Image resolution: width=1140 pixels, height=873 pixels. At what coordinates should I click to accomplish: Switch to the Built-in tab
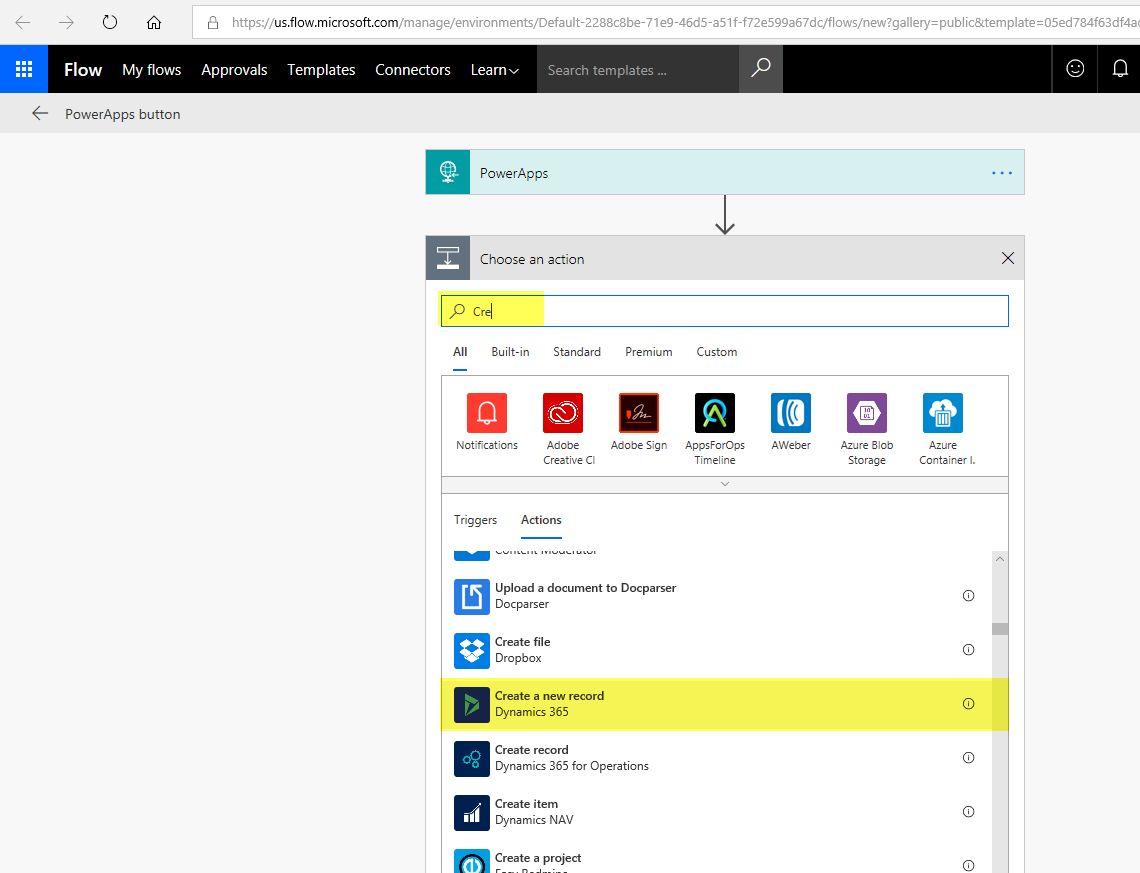(510, 352)
